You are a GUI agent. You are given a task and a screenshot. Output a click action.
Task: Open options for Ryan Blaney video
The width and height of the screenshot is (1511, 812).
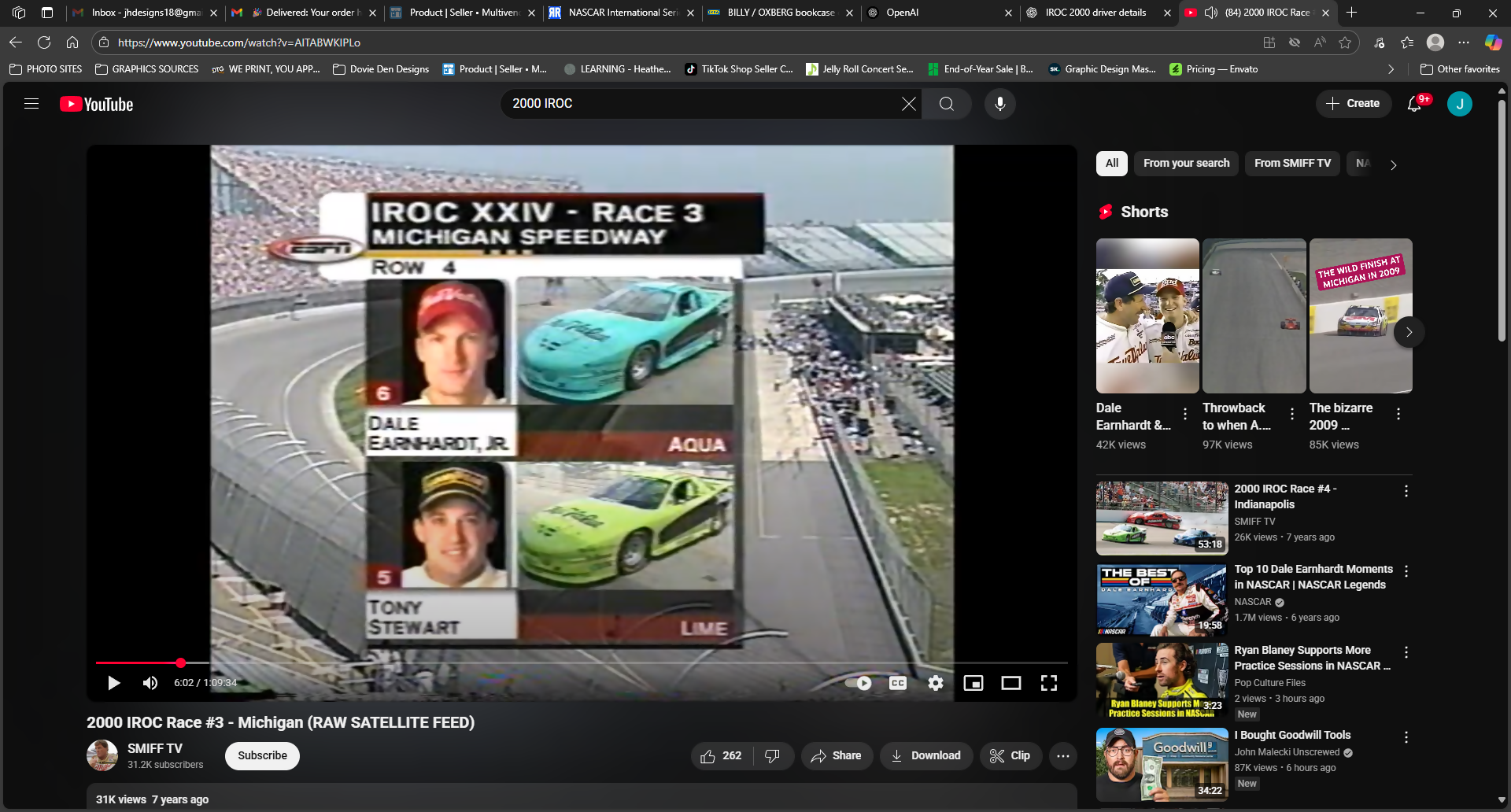pos(1406,652)
